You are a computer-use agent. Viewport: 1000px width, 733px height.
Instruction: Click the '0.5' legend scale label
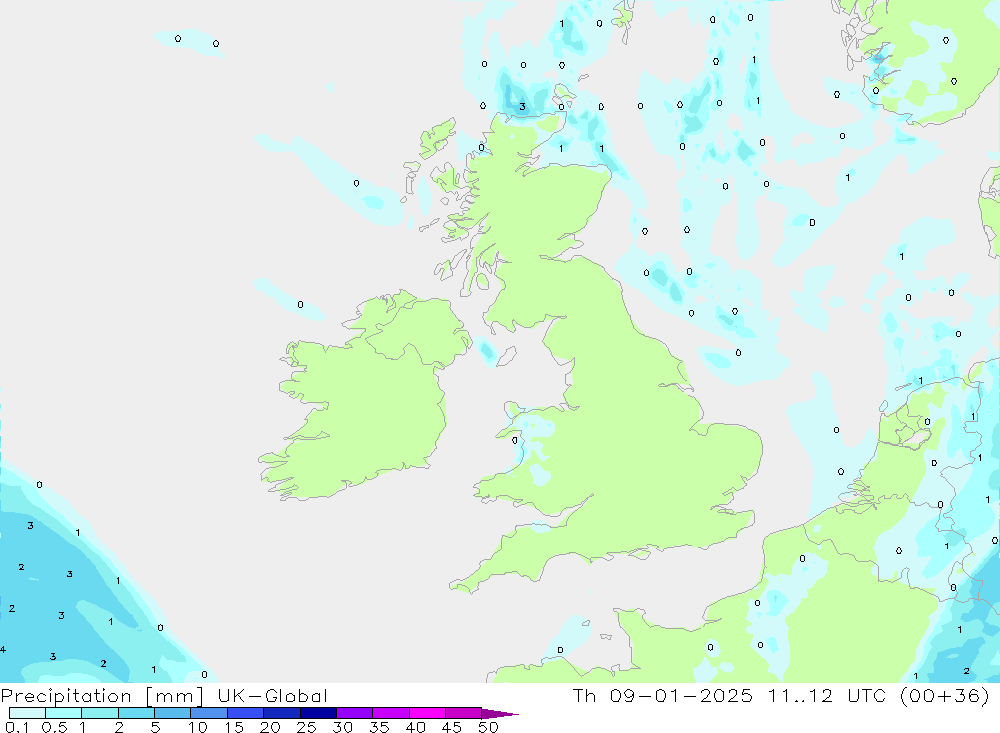point(54,727)
